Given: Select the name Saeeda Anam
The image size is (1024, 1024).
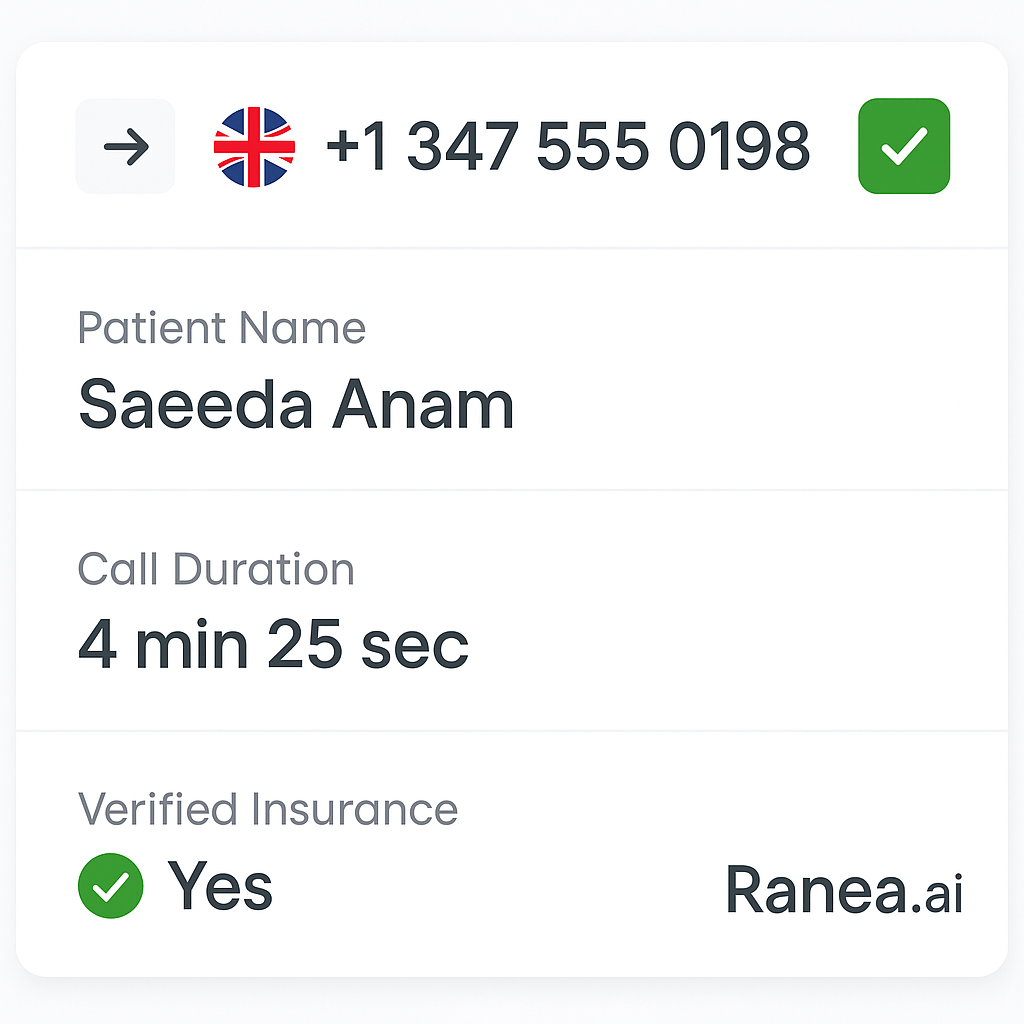Looking at the screenshot, I should point(296,404).
